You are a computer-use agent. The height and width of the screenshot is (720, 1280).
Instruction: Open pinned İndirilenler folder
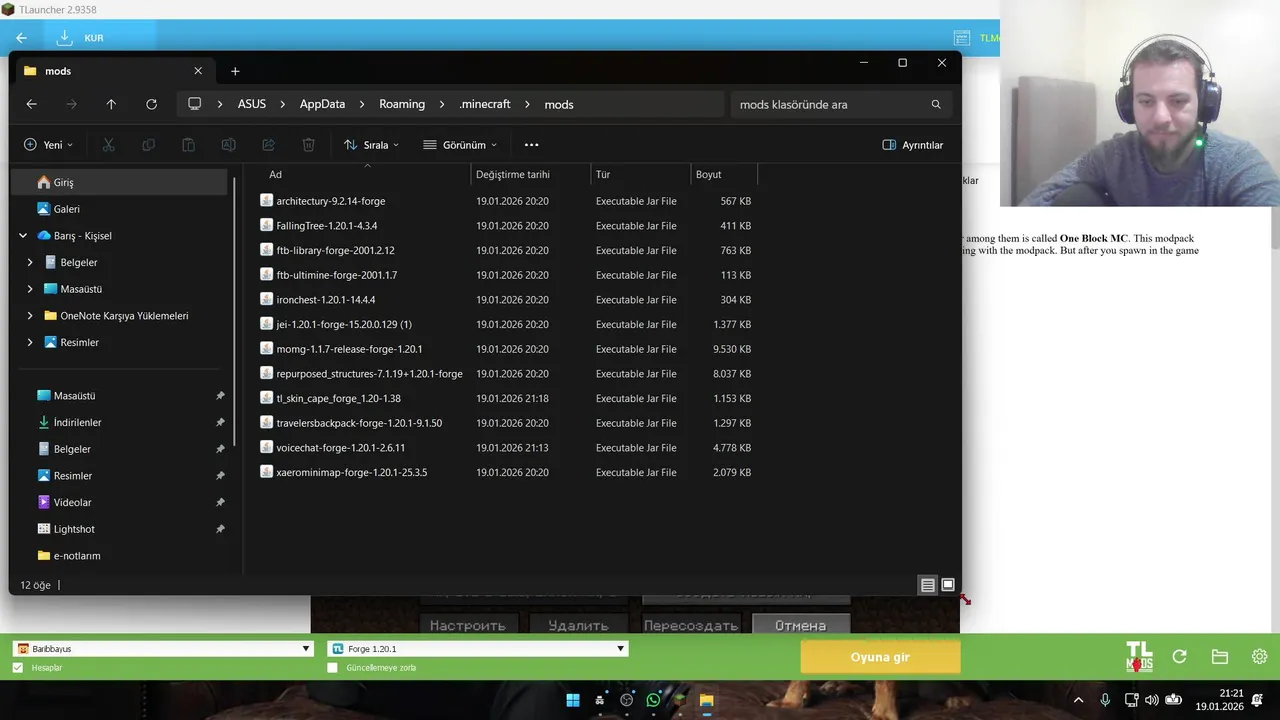120,422
